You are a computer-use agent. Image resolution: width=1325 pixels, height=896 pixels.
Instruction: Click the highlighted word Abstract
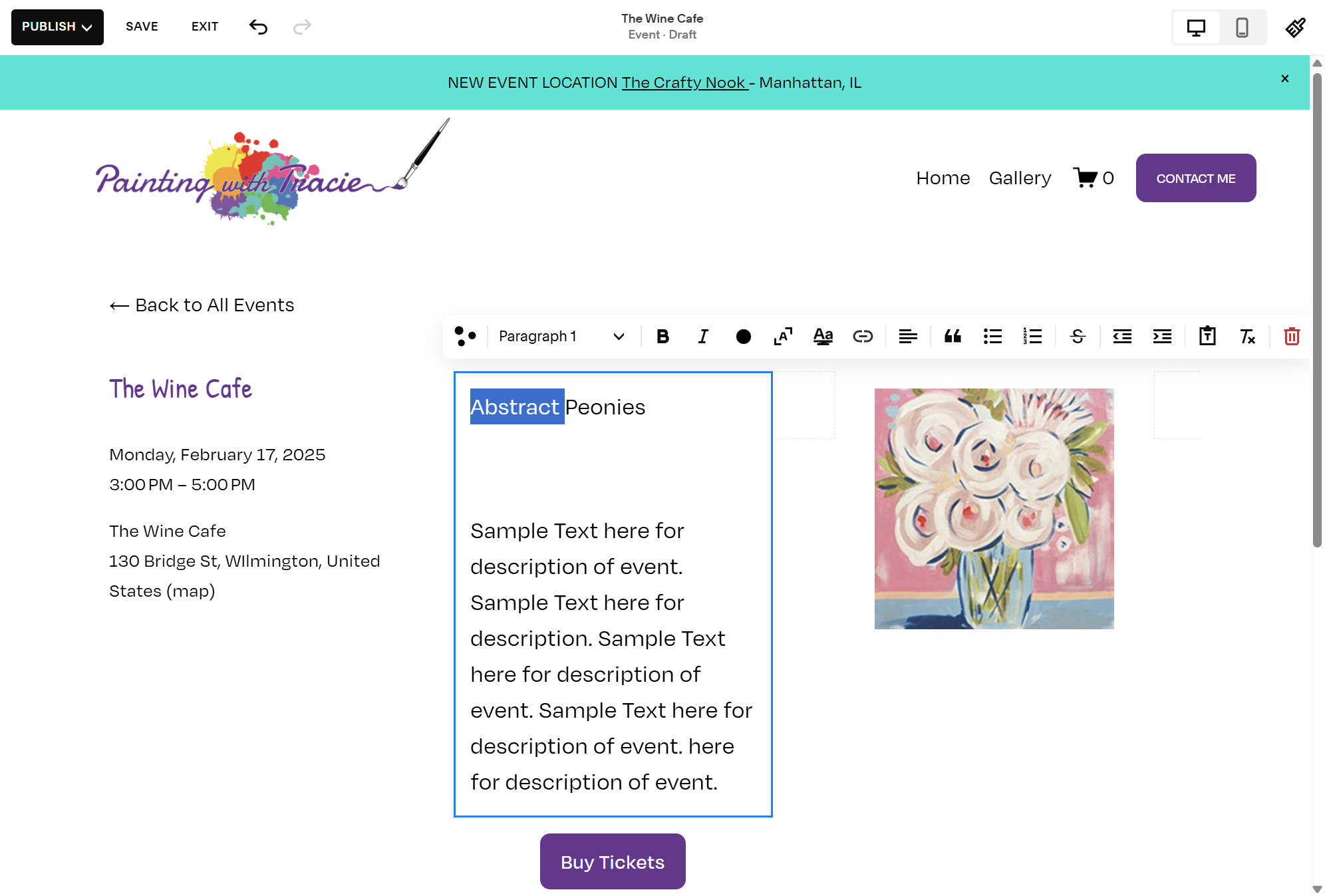tap(517, 406)
